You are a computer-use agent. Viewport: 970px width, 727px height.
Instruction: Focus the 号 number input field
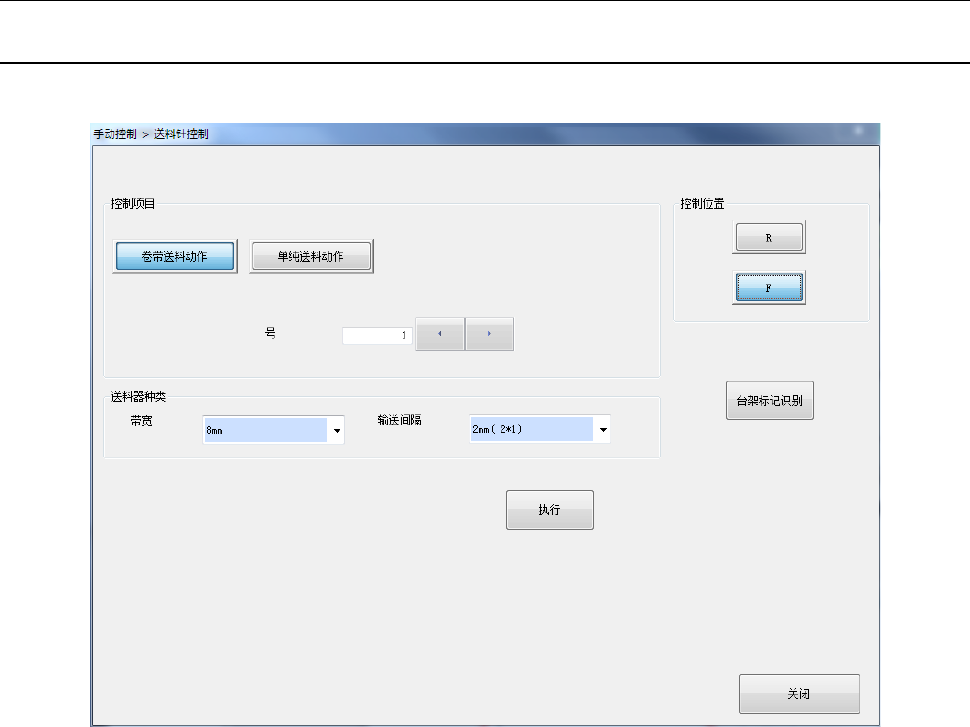(377, 335)
